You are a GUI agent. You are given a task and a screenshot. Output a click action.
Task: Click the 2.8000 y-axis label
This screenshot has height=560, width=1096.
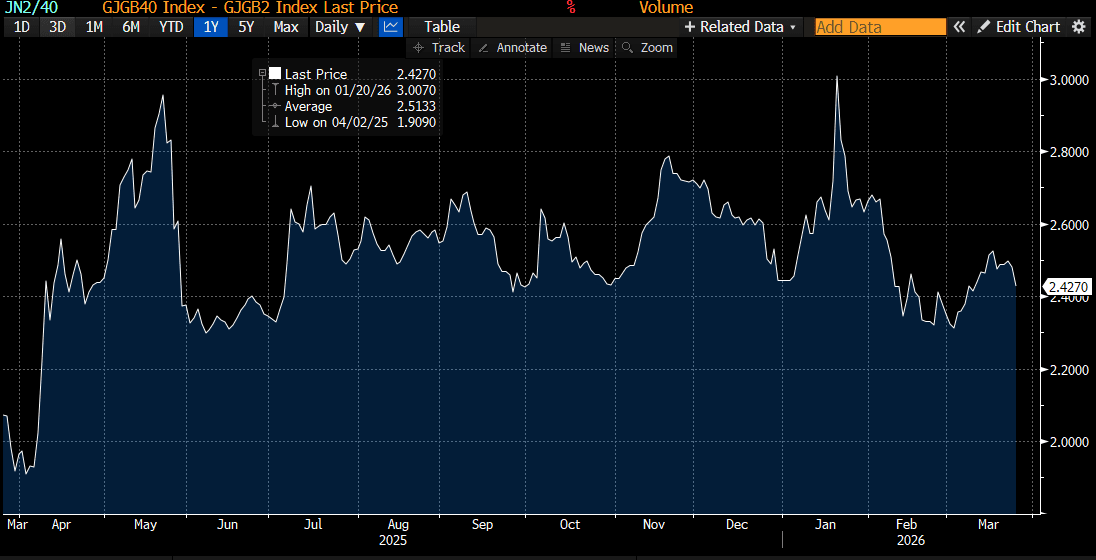point(1069,152)
